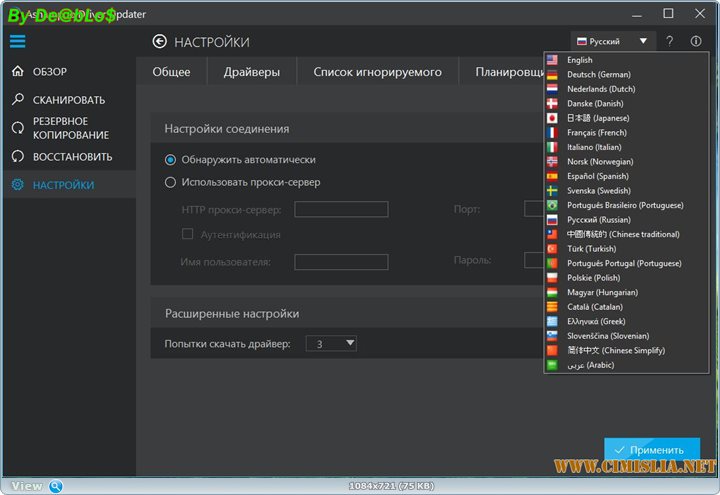Choose Deutsch (German) from language list

[598, 75]
